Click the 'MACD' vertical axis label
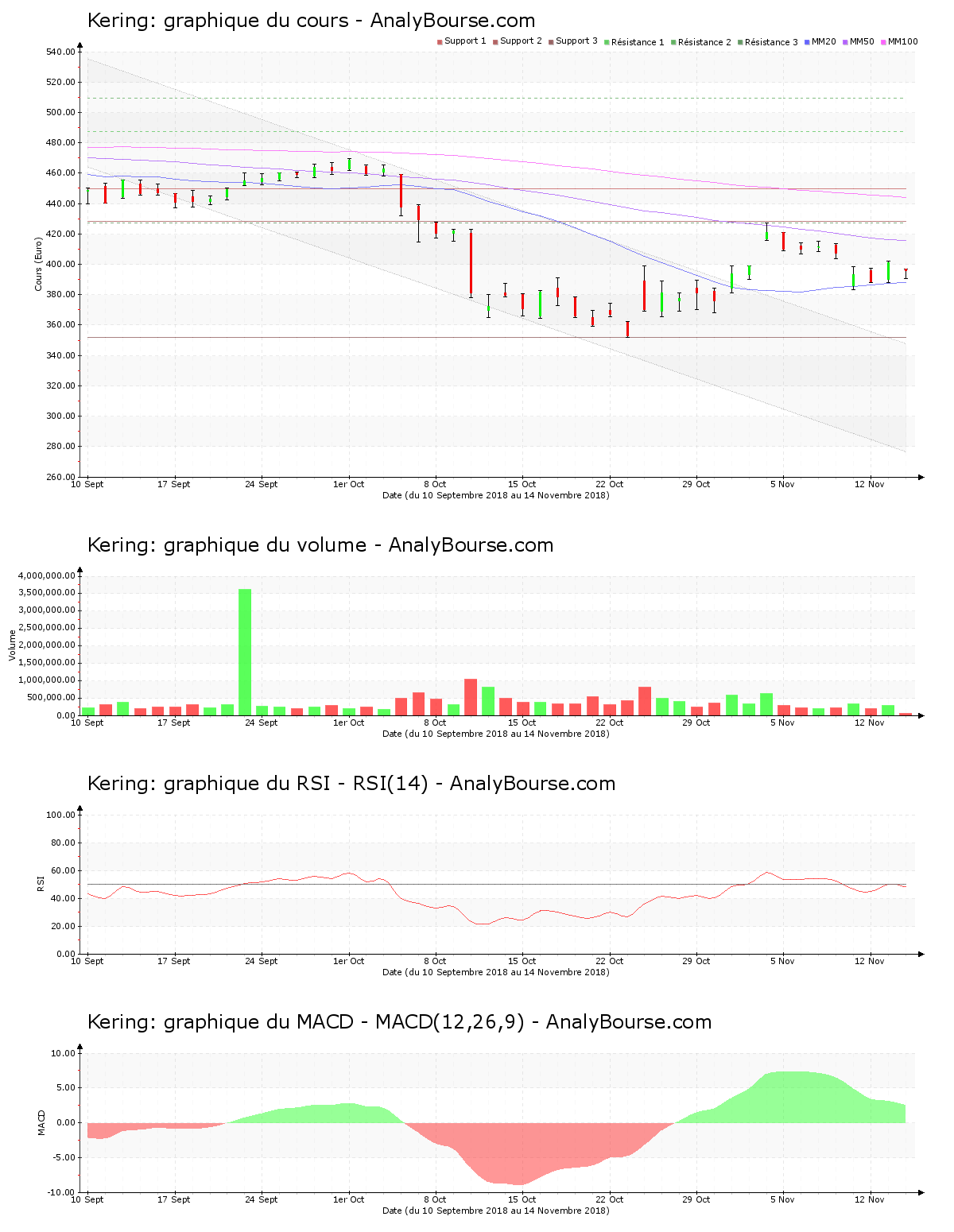Screen dimensions: 954x1232 coord(41,1122)
